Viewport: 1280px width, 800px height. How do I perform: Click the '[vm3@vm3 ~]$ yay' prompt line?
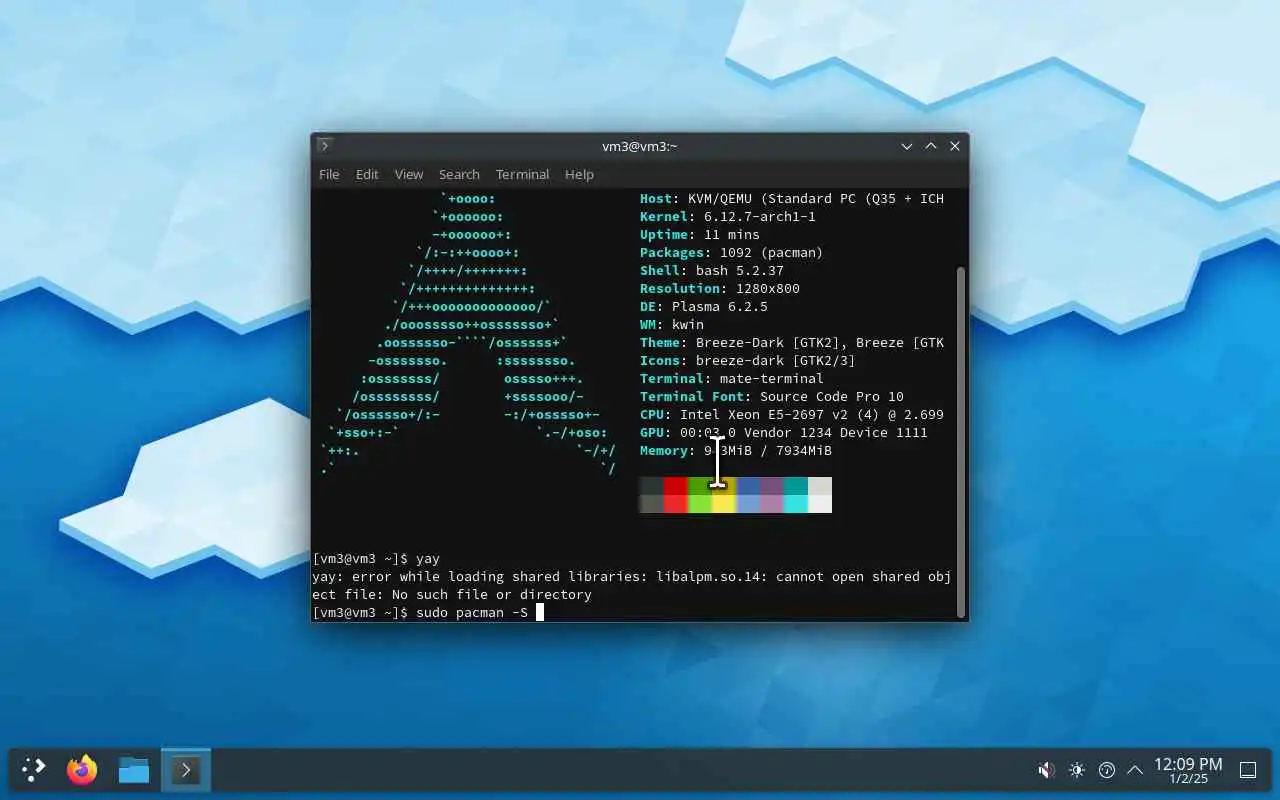click(x=376, y=558)
